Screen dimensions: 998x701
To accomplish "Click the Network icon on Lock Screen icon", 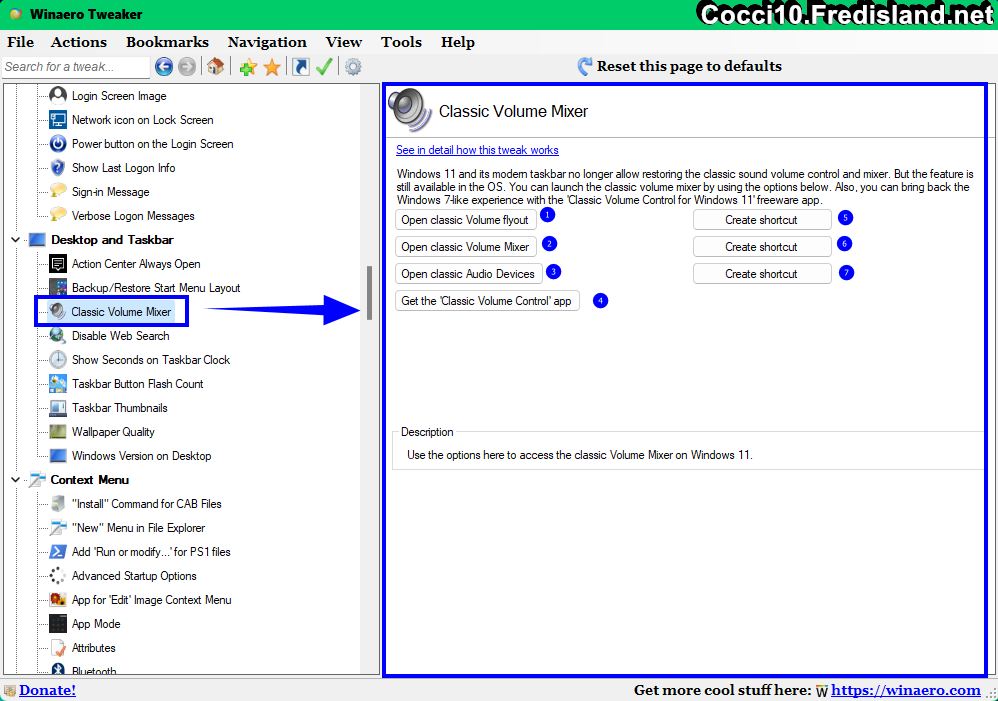I will click(x=58, y=120).
